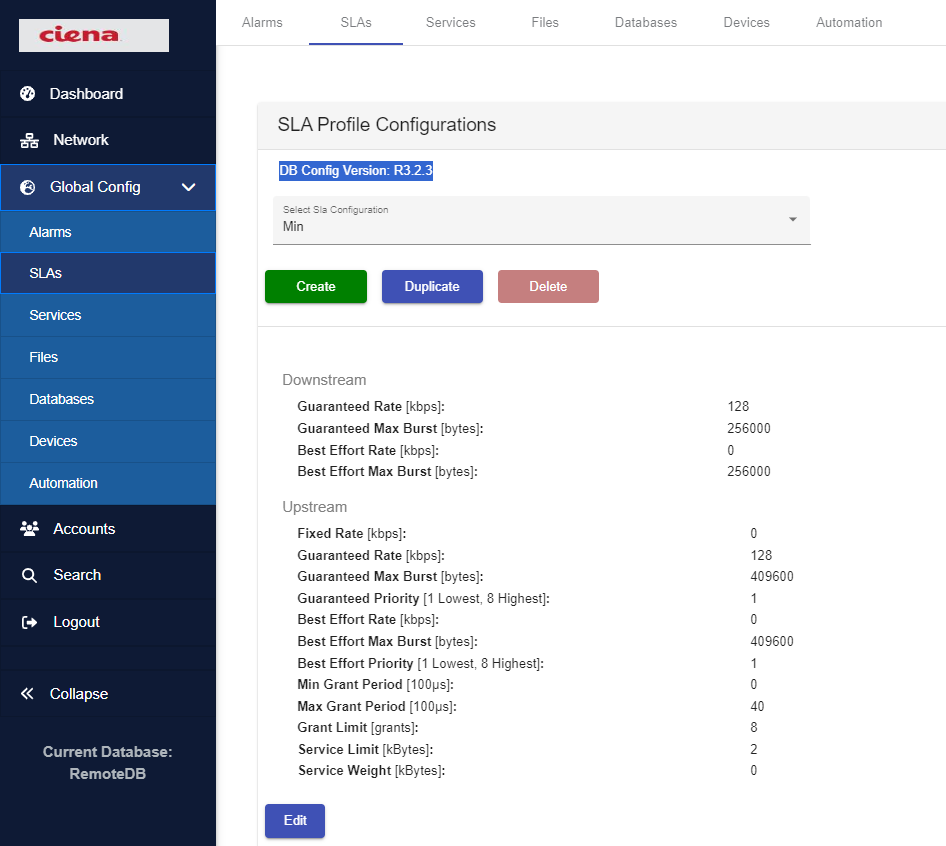Click the Service Weight [kBytes] label
Viewport: 946px width, 846px height.
pos(372,771)
